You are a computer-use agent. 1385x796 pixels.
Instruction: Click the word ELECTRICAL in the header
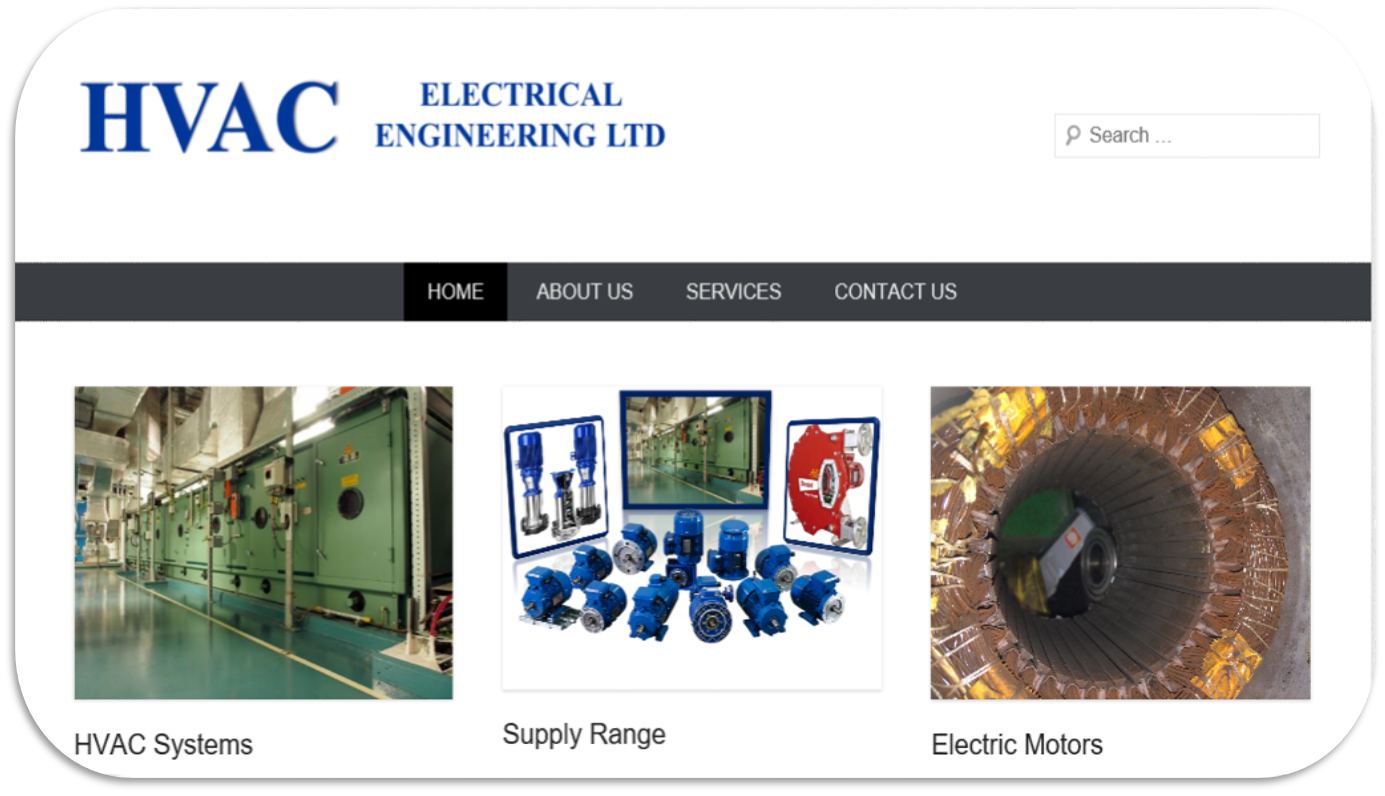[521, 95]
